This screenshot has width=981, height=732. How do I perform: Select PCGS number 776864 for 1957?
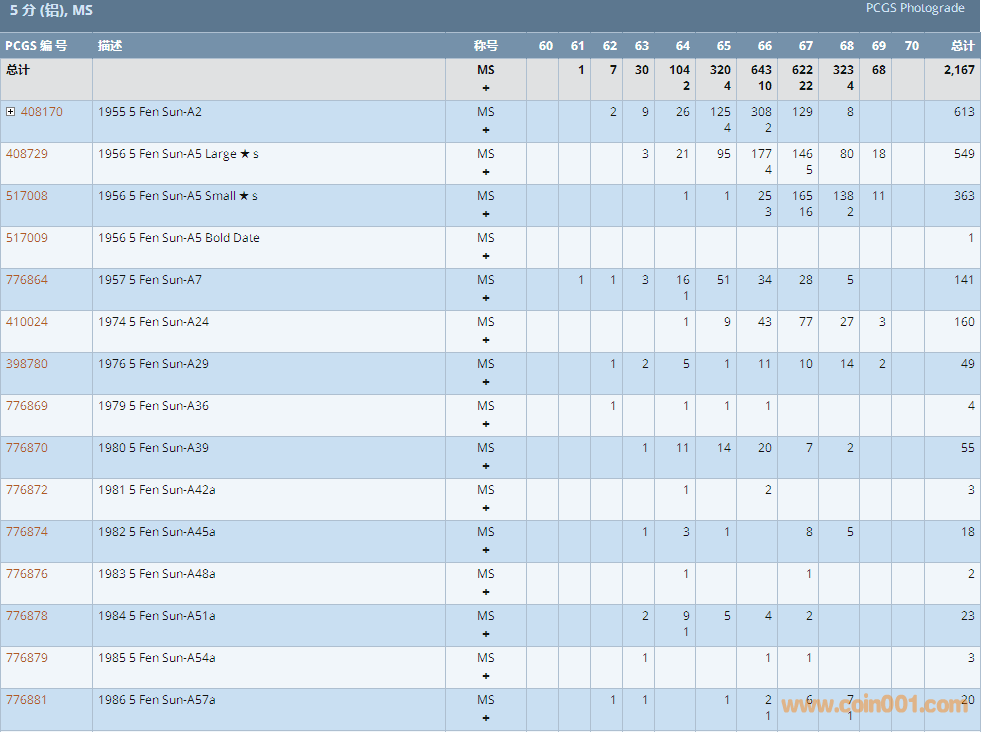pyautogui.click(x=26, y=280)
